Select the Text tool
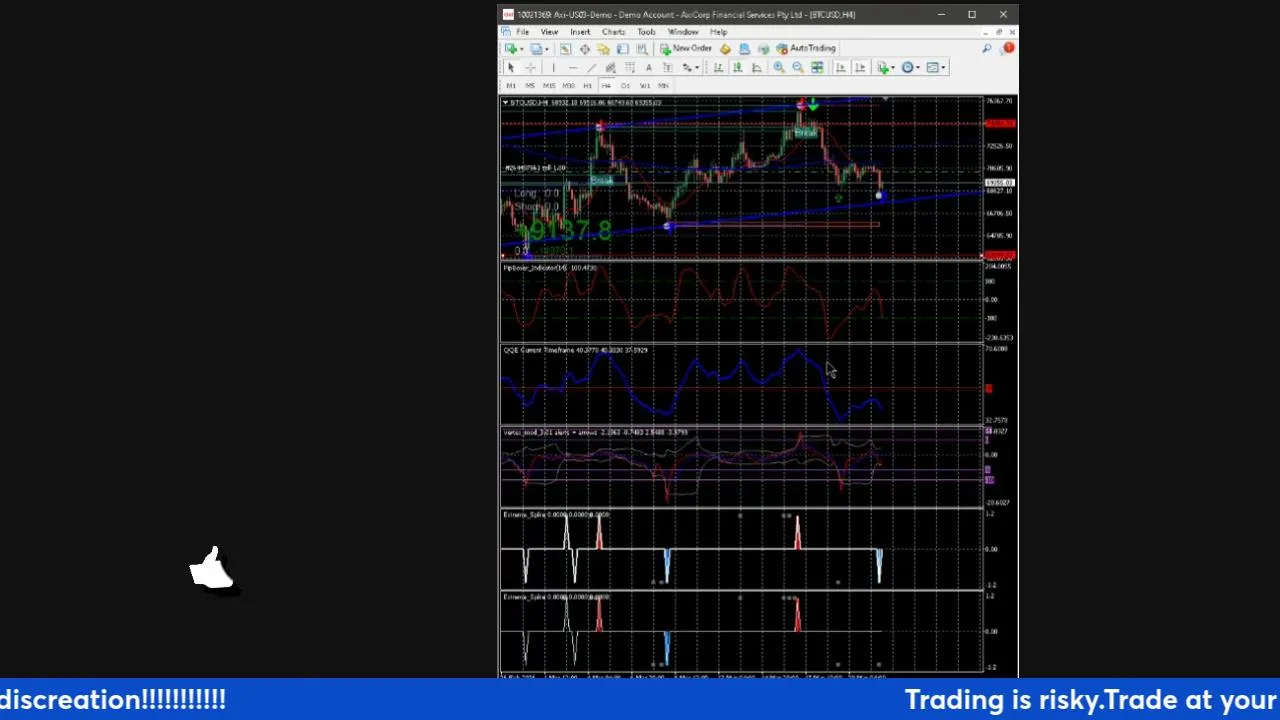The width and height of the screenshot is (1280, 720). [x=649, y=68]
